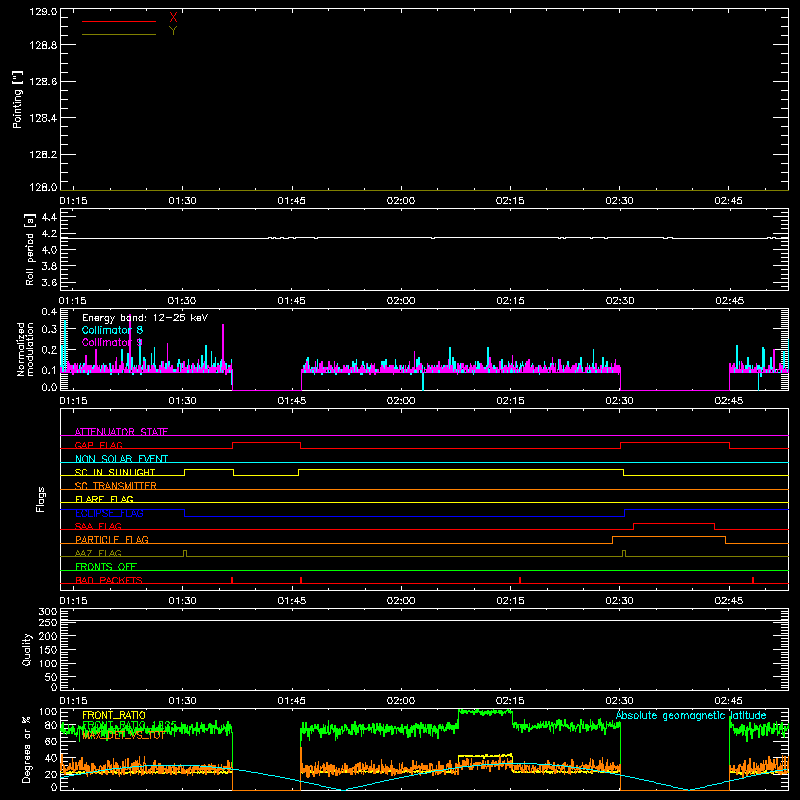Click the SAA_FLAG label
The image size is (800, 800).
[x=98, y=526]
